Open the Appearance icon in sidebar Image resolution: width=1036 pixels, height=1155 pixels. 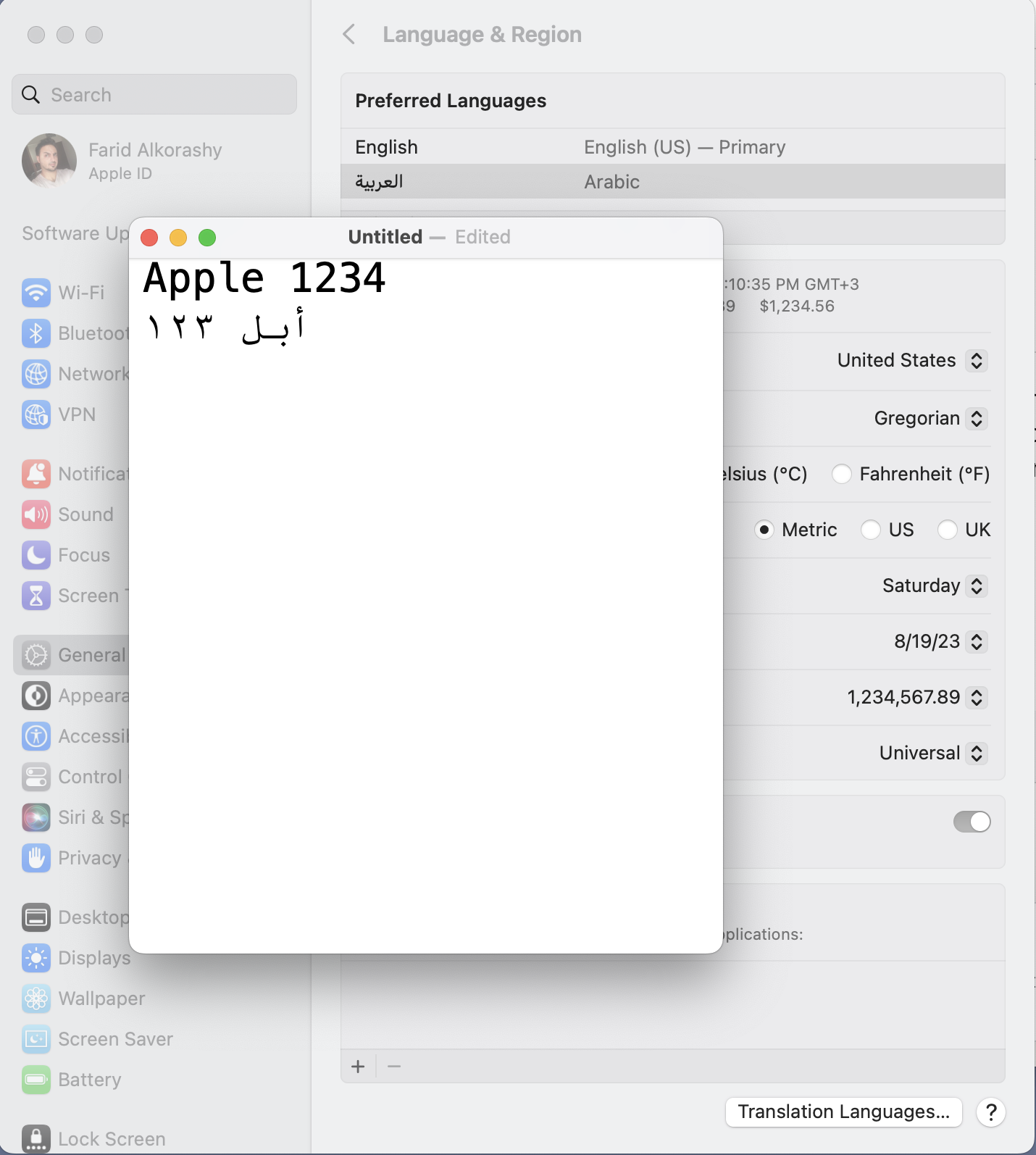[x=36, y=696]
